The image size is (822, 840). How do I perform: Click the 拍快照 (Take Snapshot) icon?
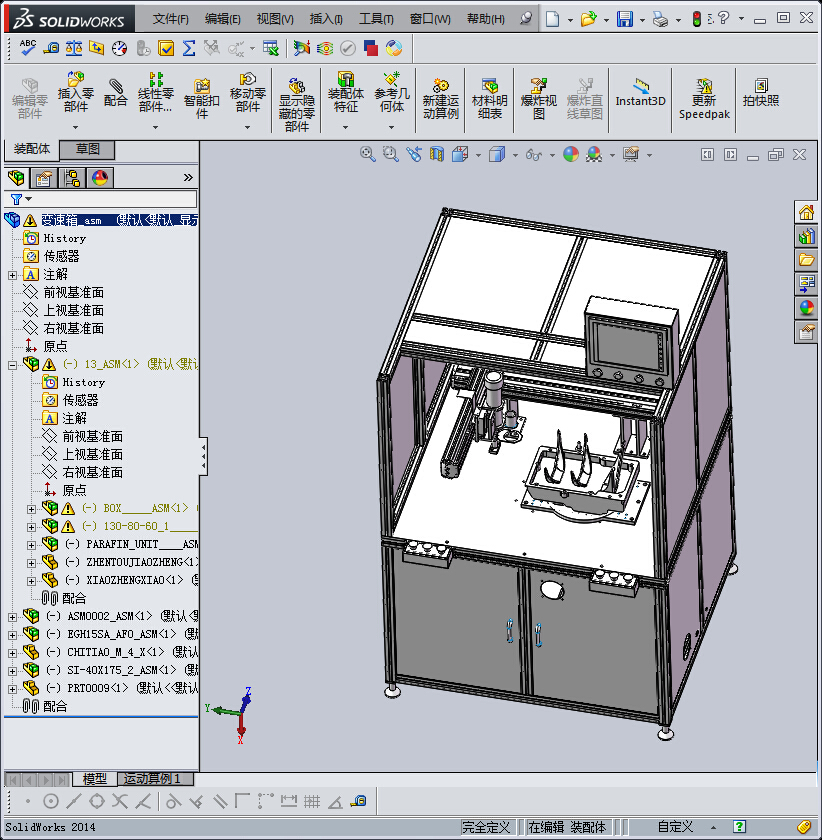761,92
